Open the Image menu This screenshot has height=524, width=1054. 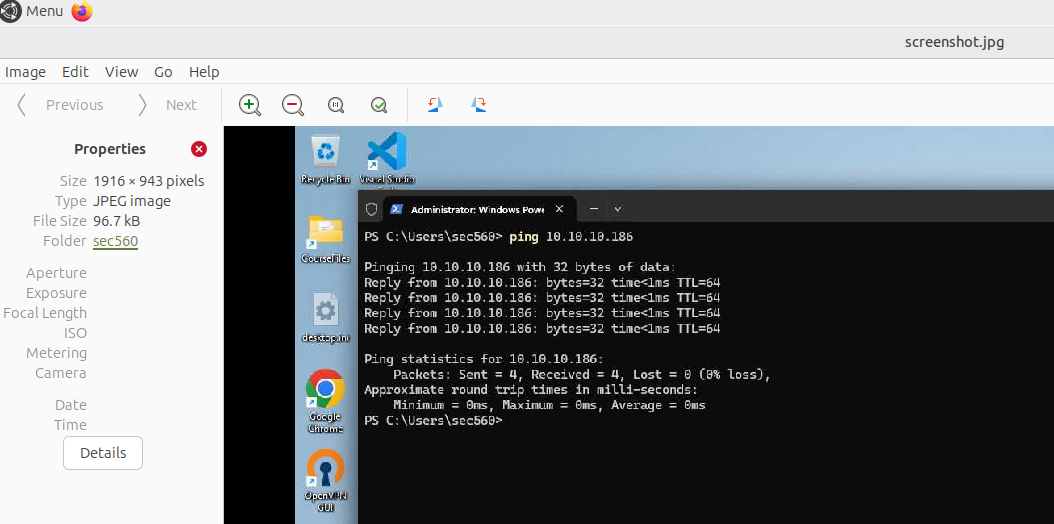(26, 72)
